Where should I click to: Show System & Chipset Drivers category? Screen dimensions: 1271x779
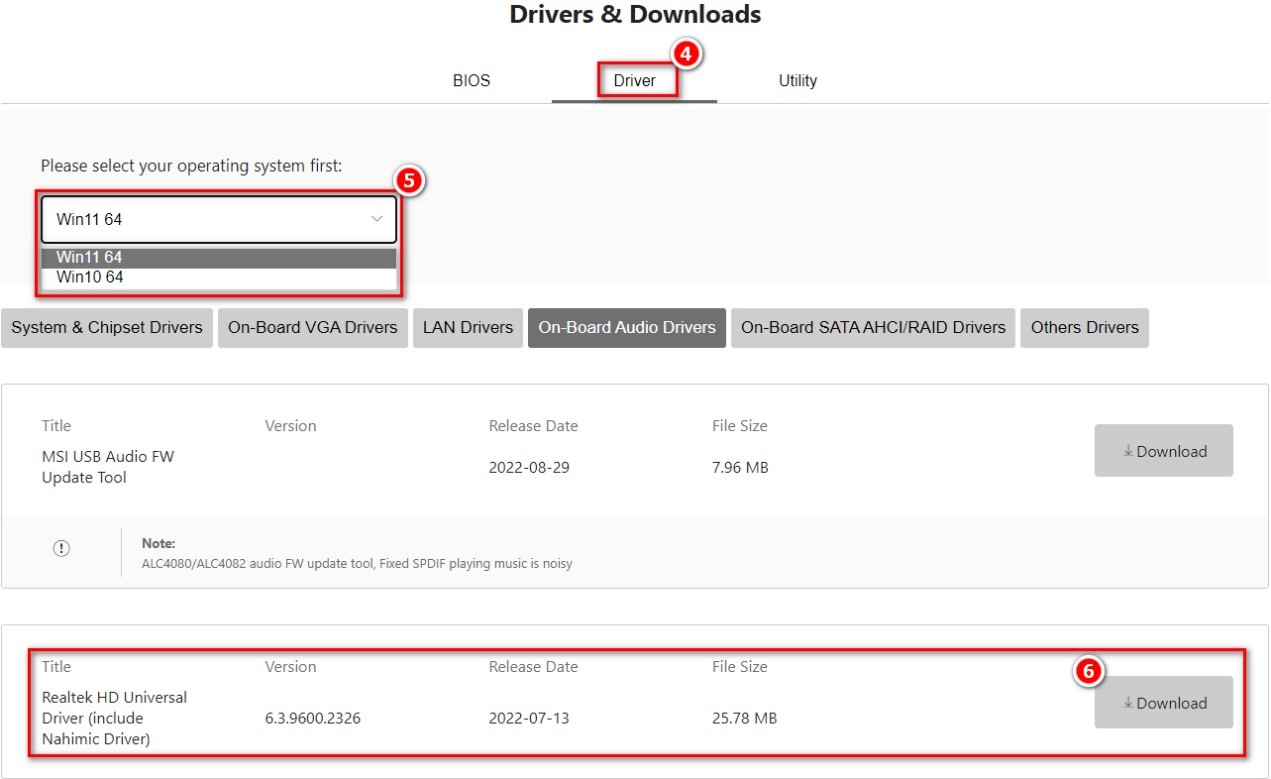pos(107,328)
